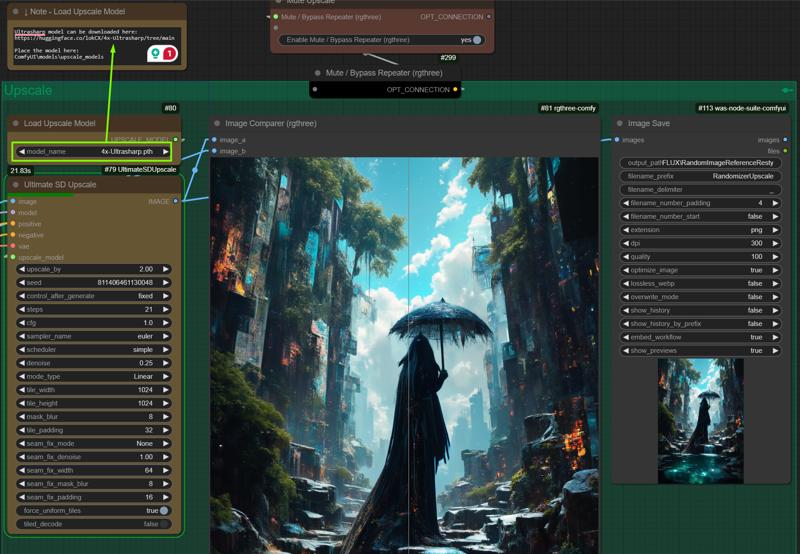
Task: Decrease the steps value with left arrow
Action: click(21, 309)
